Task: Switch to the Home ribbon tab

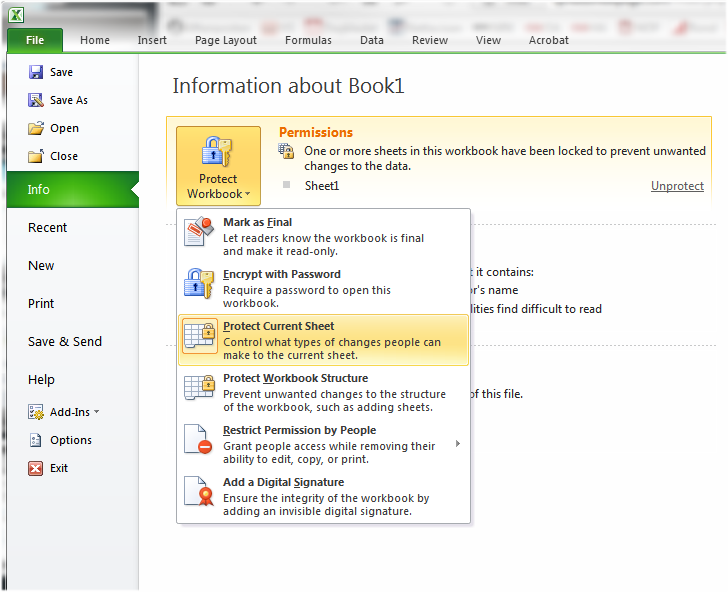Action: pyautogui.click(x=95, y=40)
